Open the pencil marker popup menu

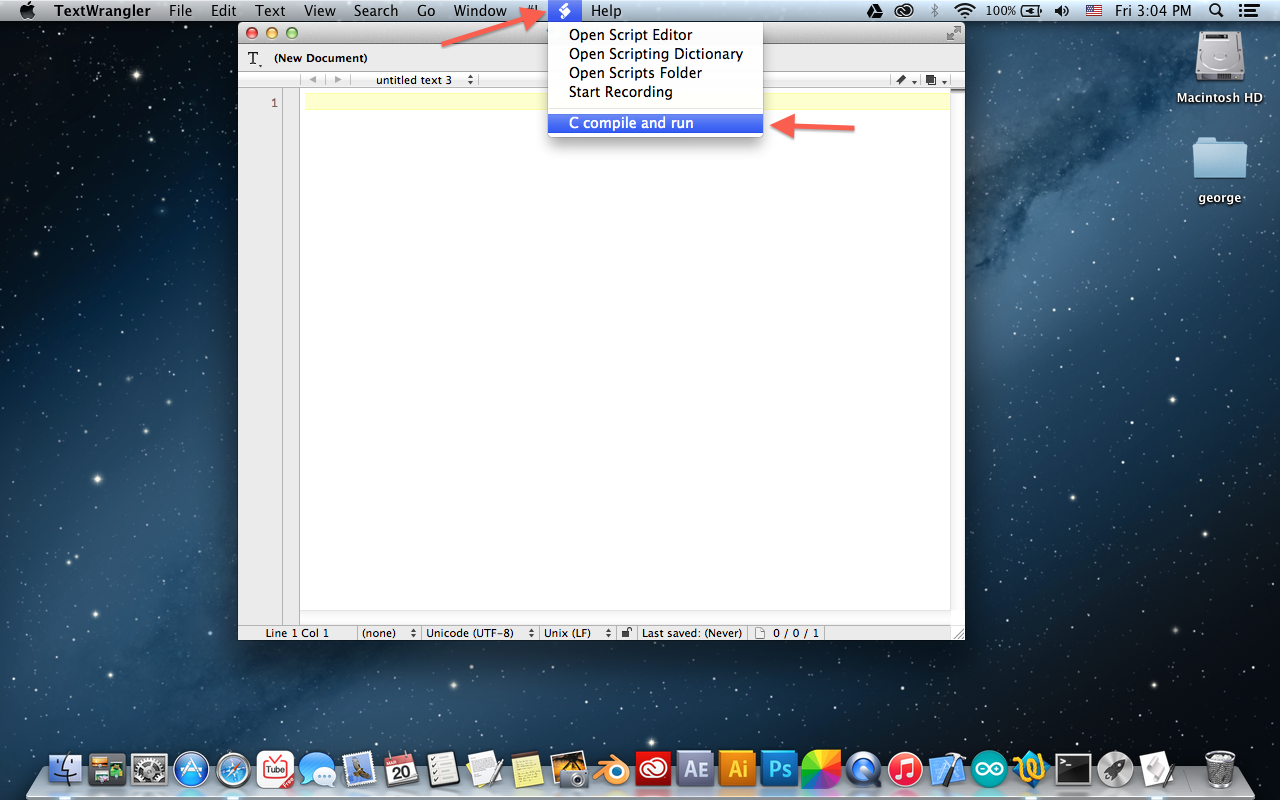904,80
